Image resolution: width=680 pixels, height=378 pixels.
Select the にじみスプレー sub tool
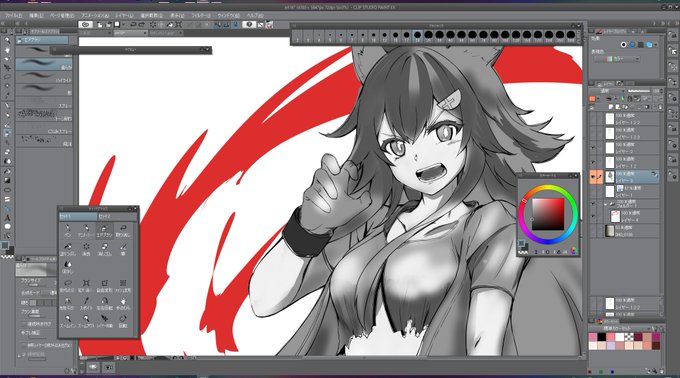pyautogui.click(x=44, y=128)
